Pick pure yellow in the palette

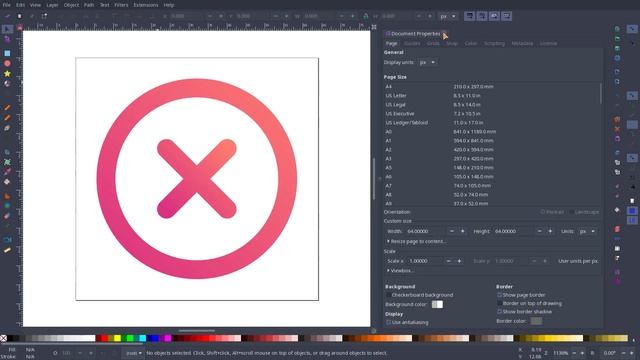[118, 338]
